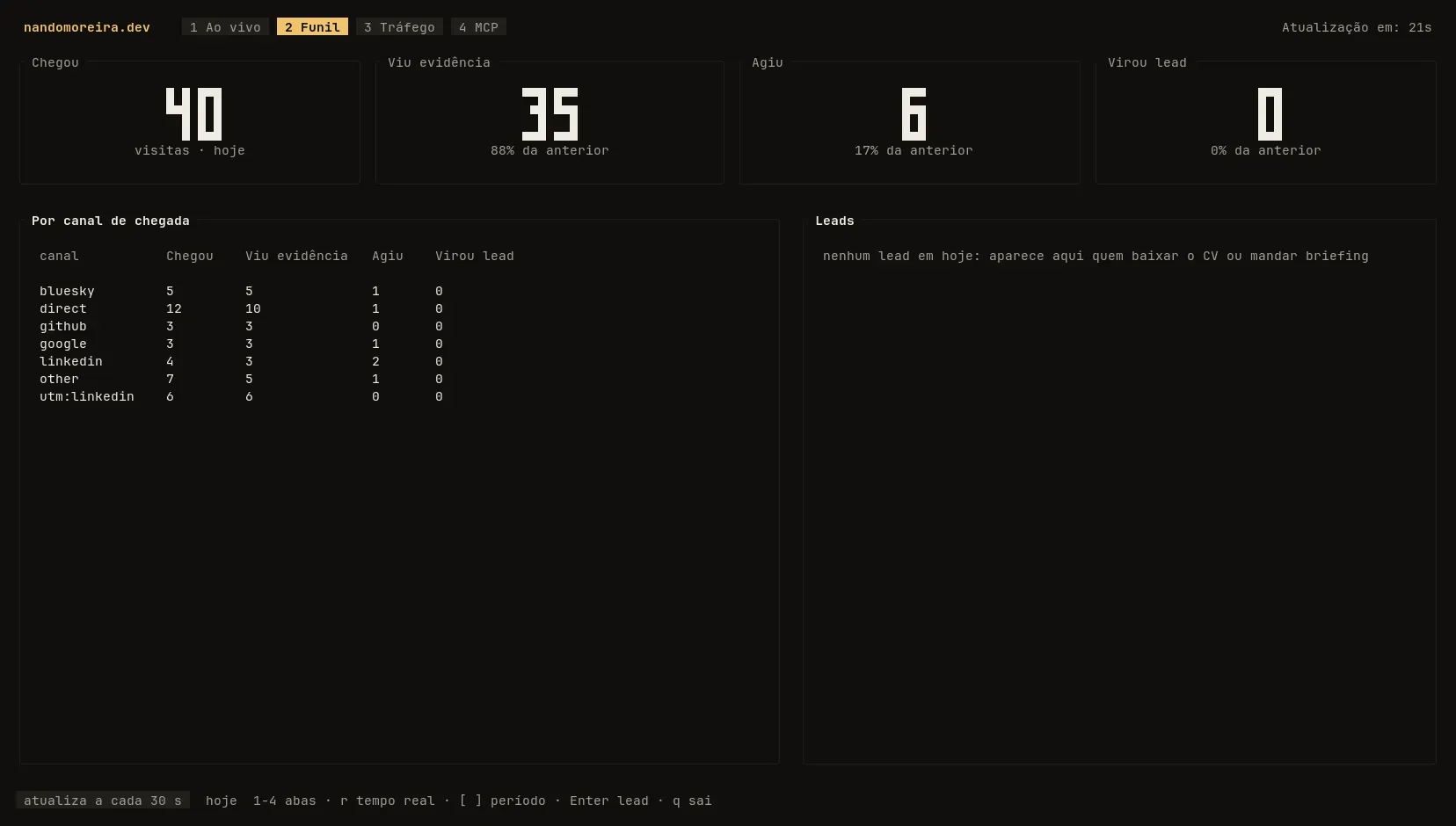Click 'visitas · hoje' caption
Viewport: 1456px width, 826px height.
(190, 150)
